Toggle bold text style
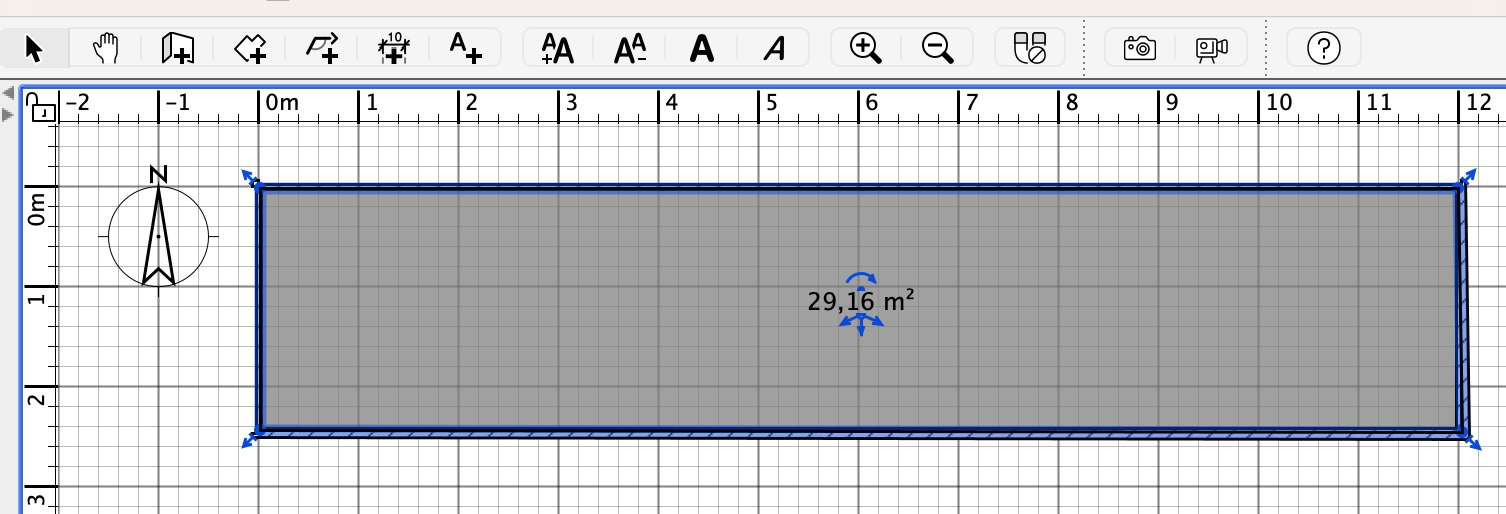This screenshot has width=1506, height=514. point(702,48)
